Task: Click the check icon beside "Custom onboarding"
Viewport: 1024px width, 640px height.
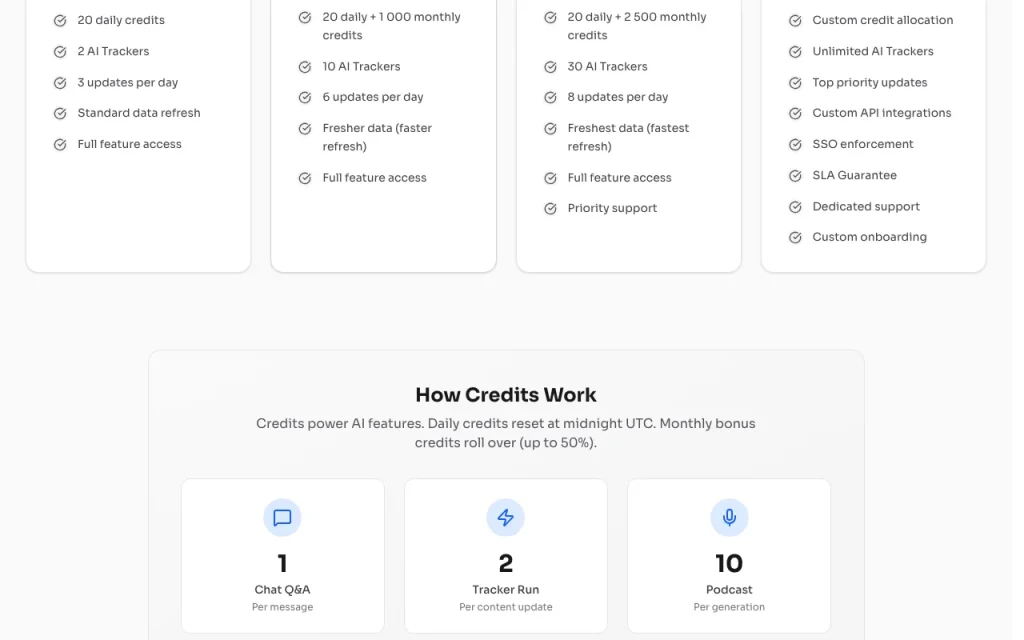Action: (795, 237)
